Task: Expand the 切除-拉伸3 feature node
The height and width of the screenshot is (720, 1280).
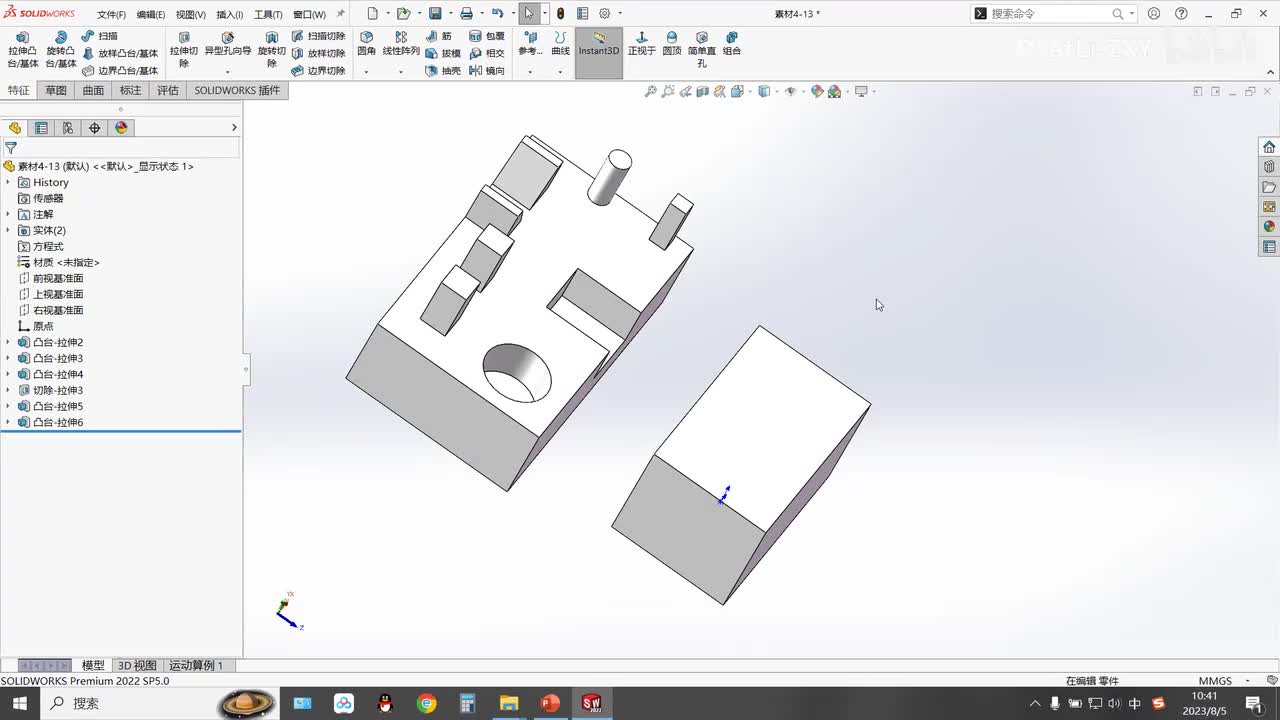Action: [8, 390]
